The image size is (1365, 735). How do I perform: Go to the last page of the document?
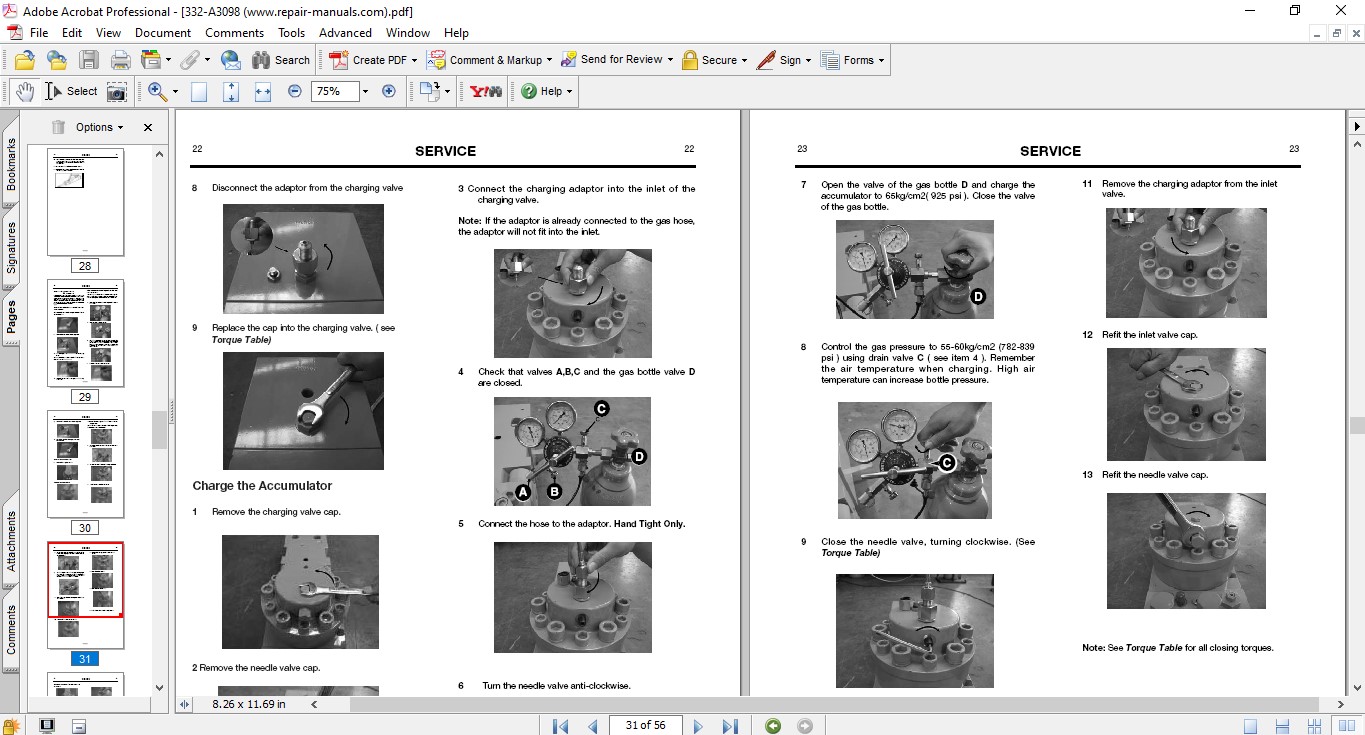pos(730,725)
